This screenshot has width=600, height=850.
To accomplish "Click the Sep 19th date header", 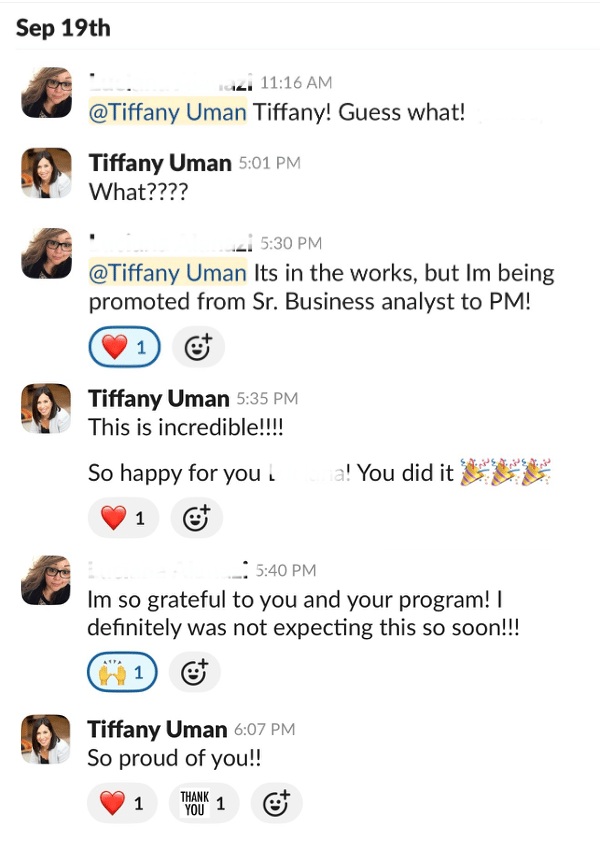I will (x=62, y=28).
